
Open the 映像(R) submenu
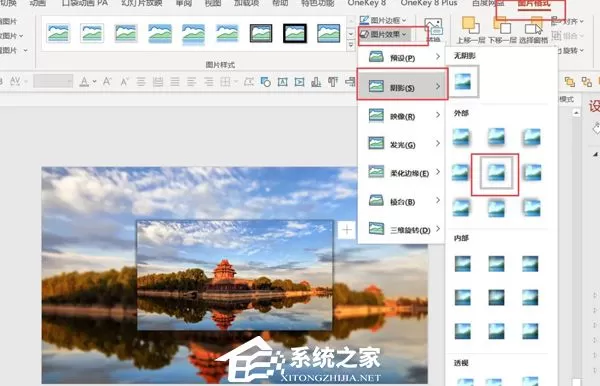click(x=401, y=116)
